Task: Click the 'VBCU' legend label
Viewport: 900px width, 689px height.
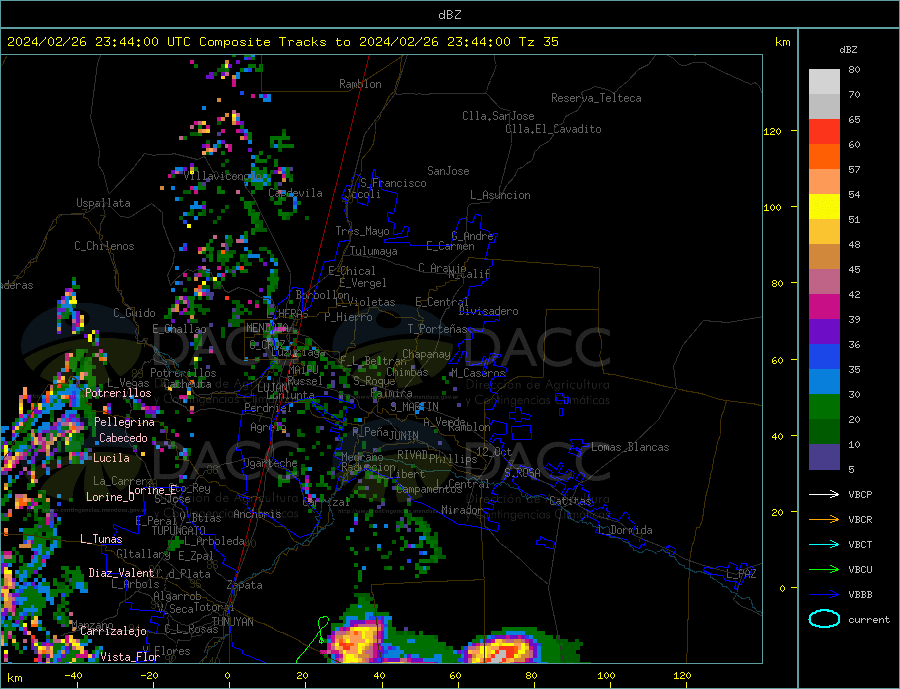Action: coord(860,570)
